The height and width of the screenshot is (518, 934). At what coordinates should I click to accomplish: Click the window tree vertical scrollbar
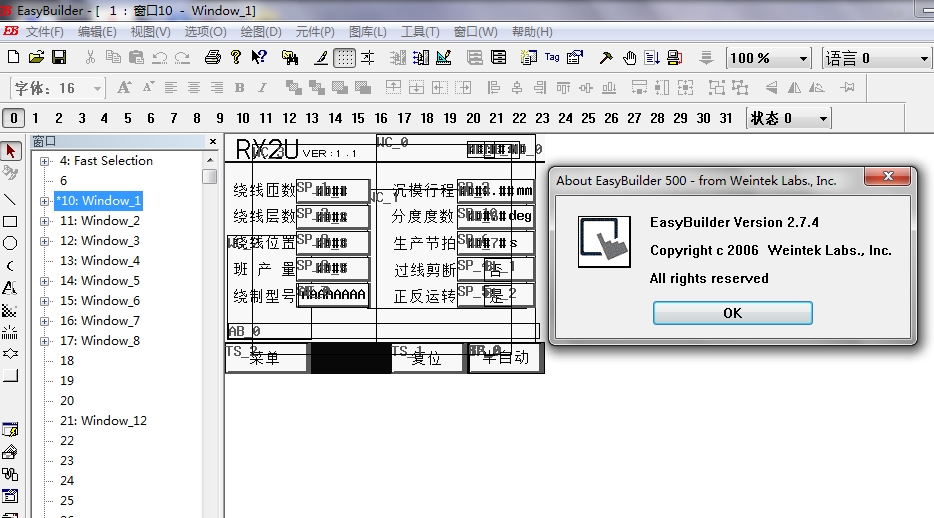click(x=209, y=330)
